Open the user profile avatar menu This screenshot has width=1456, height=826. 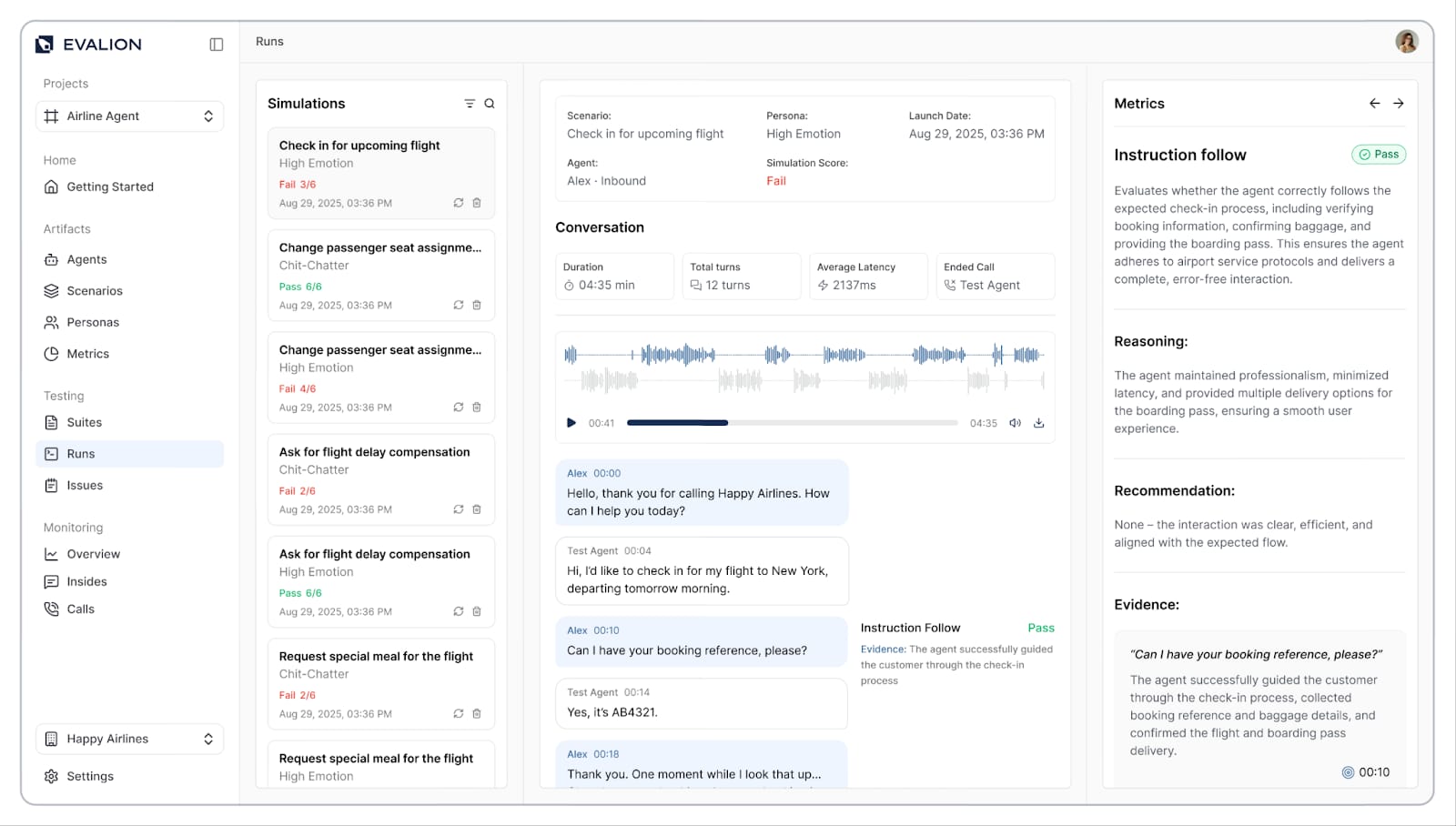[1406, 42]
